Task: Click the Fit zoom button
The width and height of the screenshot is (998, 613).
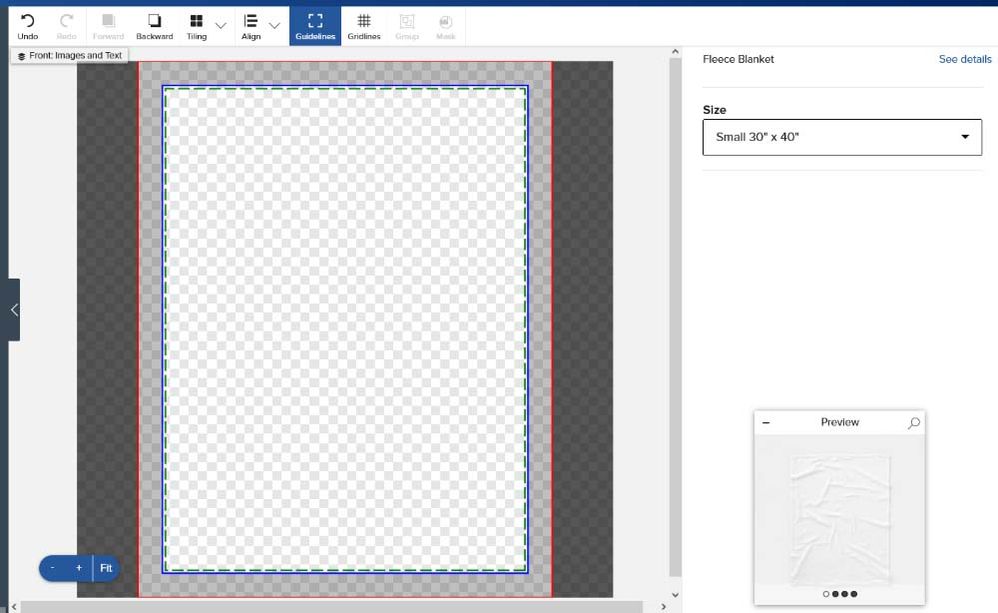Action: 106,568
